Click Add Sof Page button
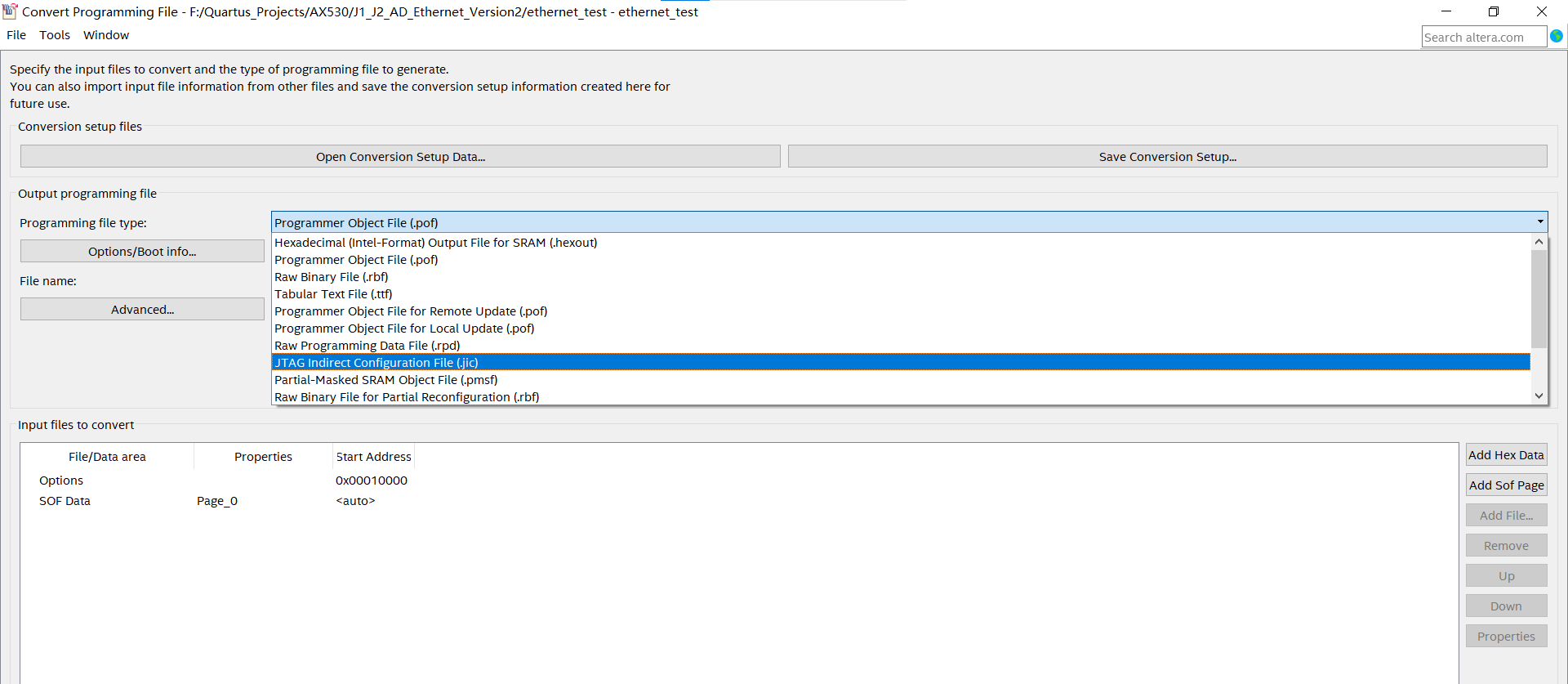Viewport: 1568px width, 684px height. pos(1506,485)
